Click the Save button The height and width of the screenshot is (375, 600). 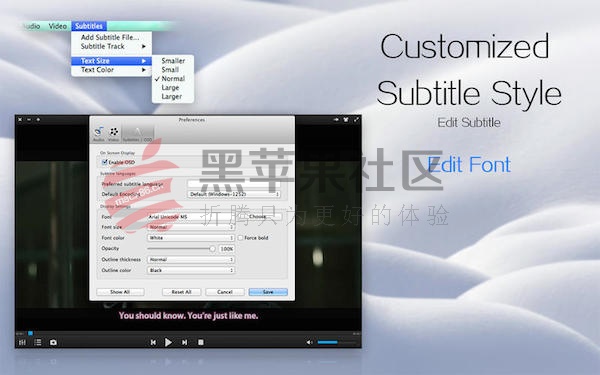point(268,292)
